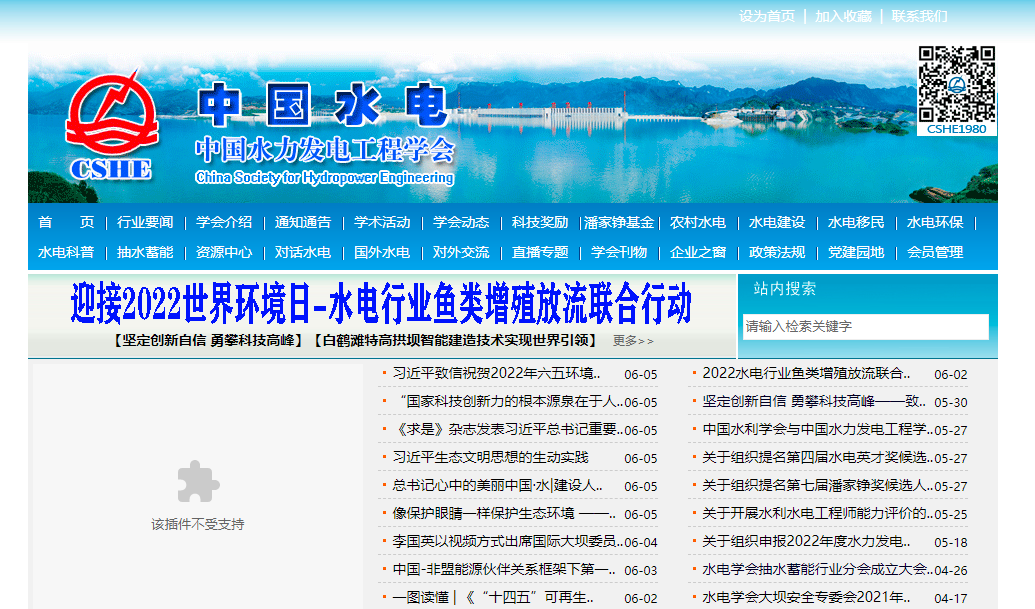Open the 首页 menu item
This screenshot has width=1035, height=609.
point(66,222)
